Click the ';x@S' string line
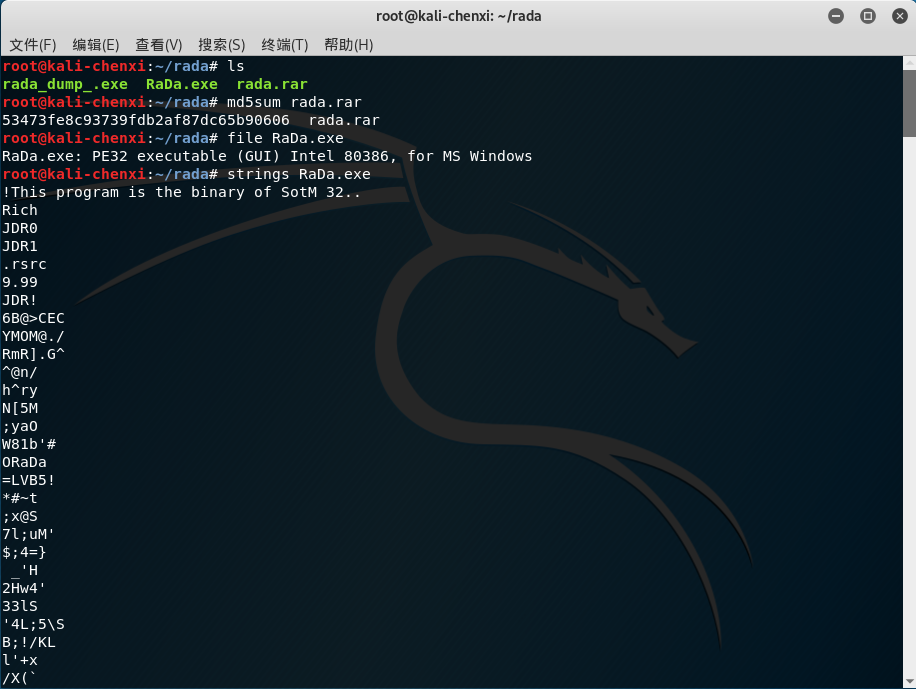The width and height of the screenshot is (916, 689). tap(20, 517)
